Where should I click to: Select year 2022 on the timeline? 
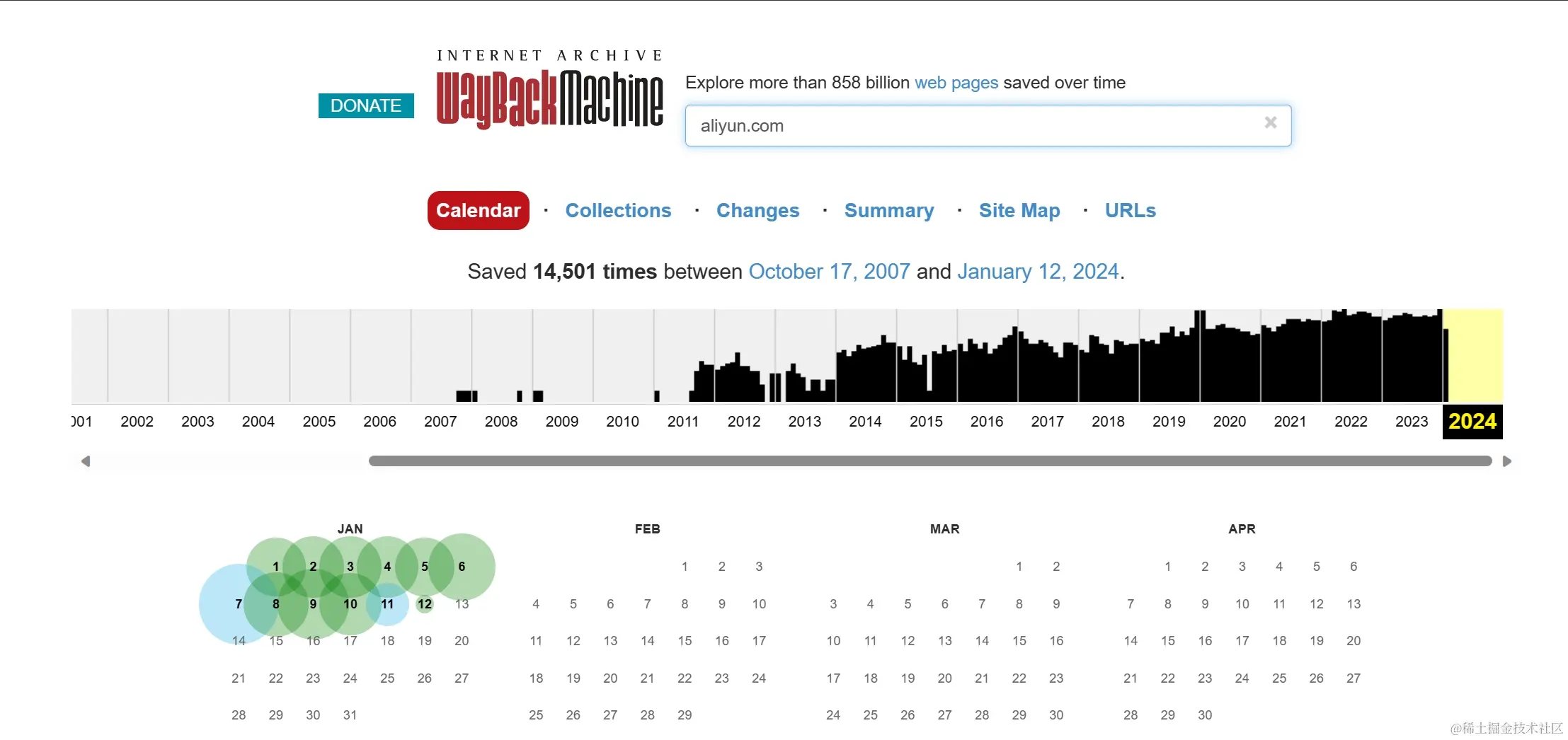[x=1351, y=422]
